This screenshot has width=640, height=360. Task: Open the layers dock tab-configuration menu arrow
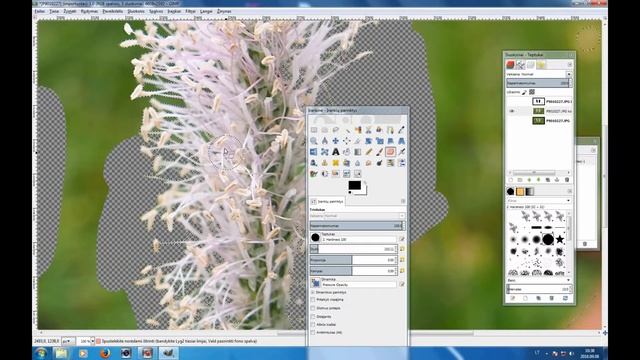570,64
